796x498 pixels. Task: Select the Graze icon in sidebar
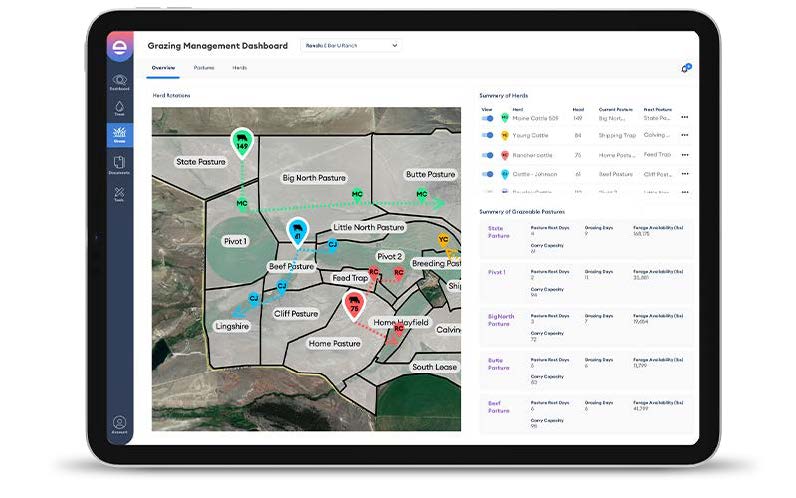coord(119,135)
